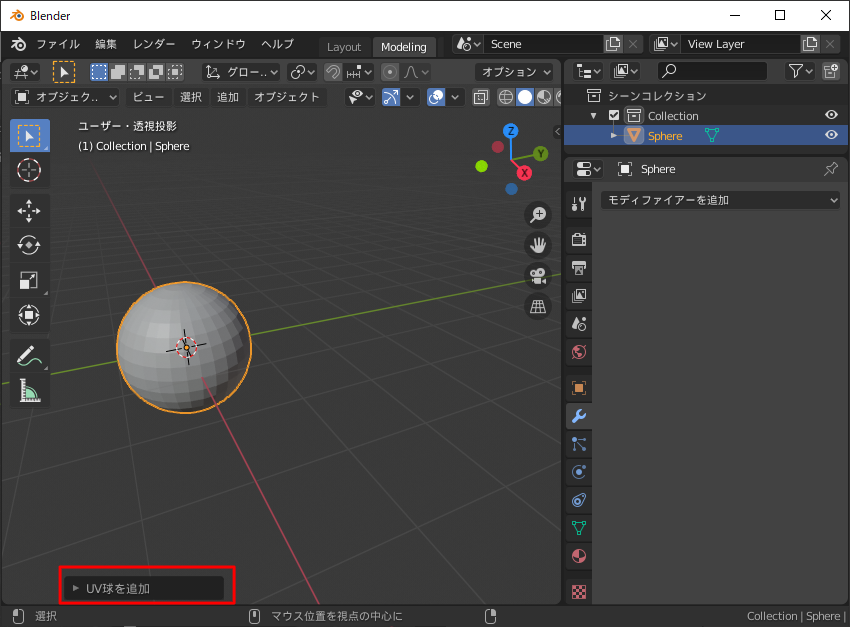The width and height of the screenshot is (850, 627).
Task: Hide the Sphere object in viewport
Action: click(x=831, y=135)
